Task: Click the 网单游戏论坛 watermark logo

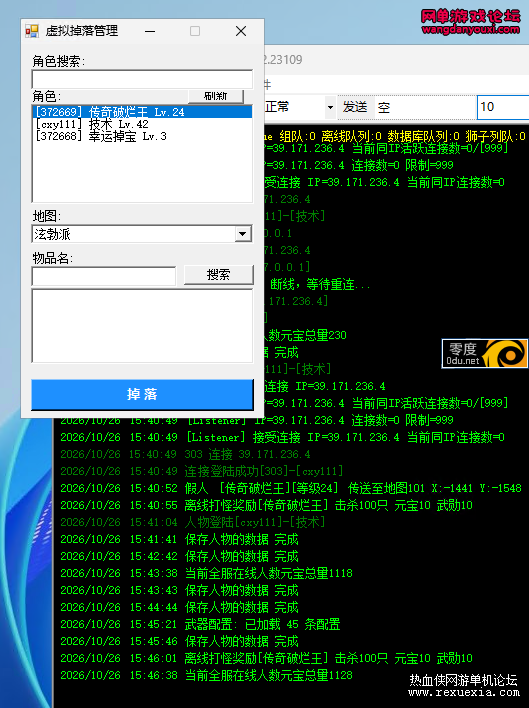Action: point(470,22)
